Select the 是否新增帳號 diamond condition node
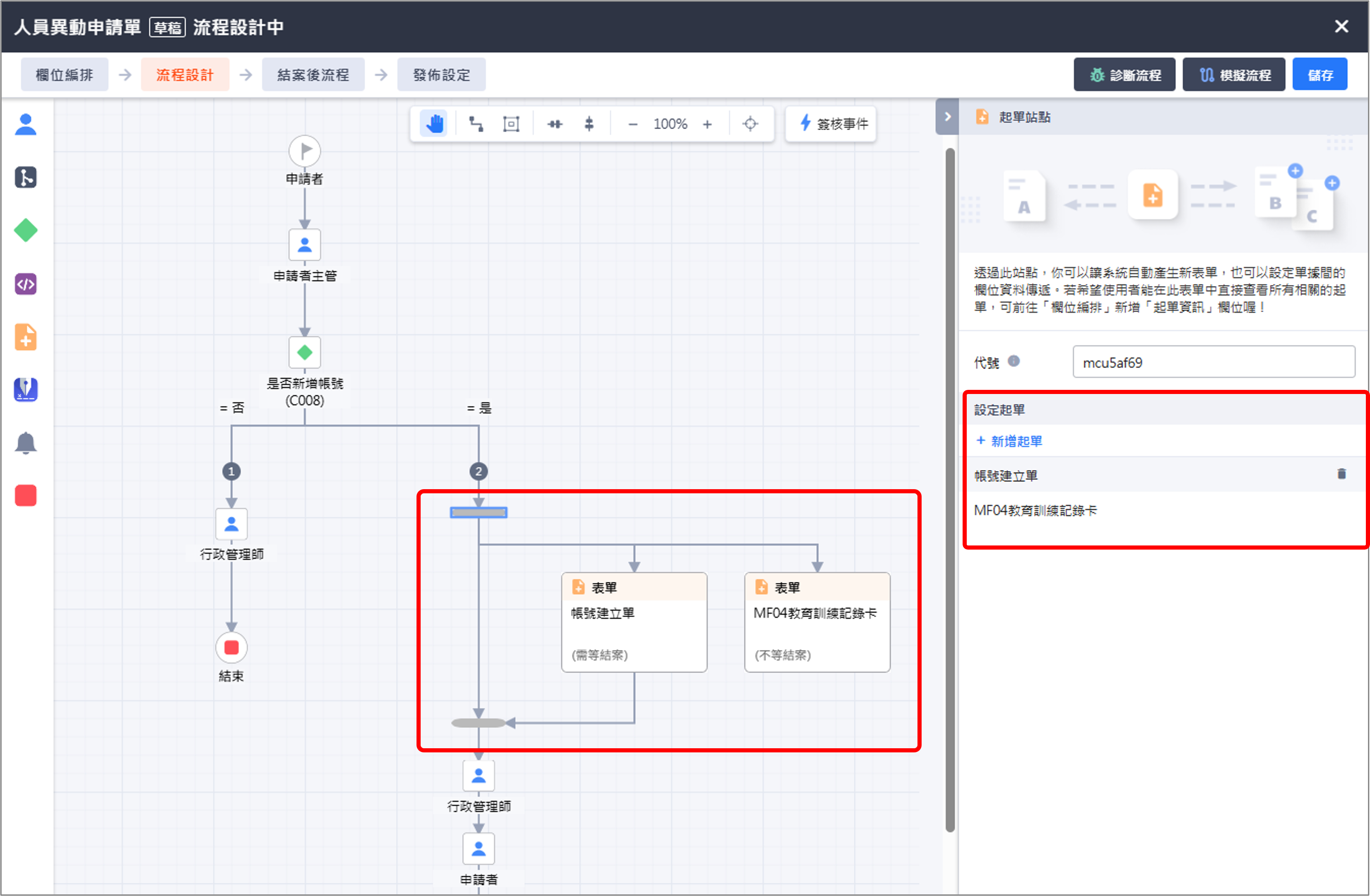The height and width of the screenshot is (896, 1370). 304,352
